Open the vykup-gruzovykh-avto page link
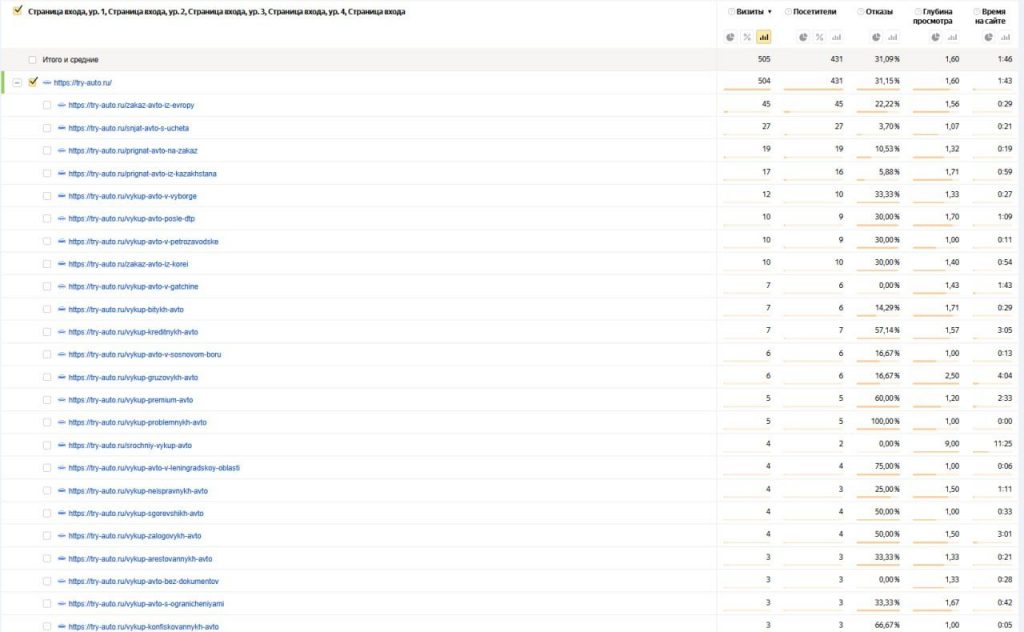 pyautogui.click(x=133, y=377)
